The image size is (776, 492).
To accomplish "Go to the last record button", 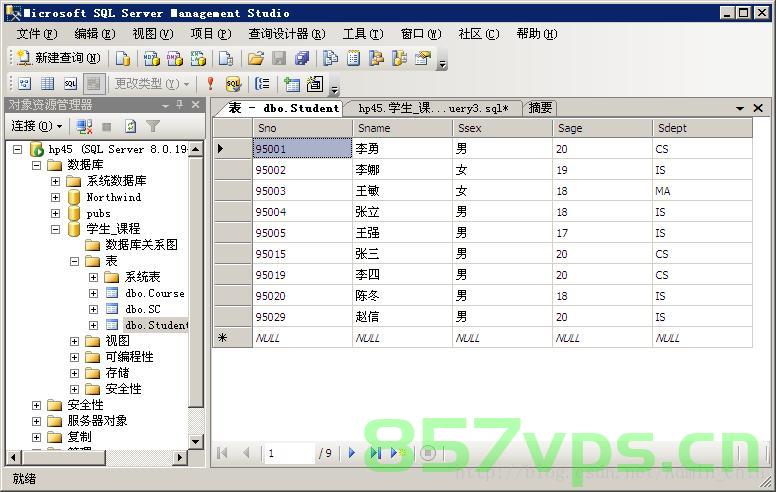I will 376,452.
